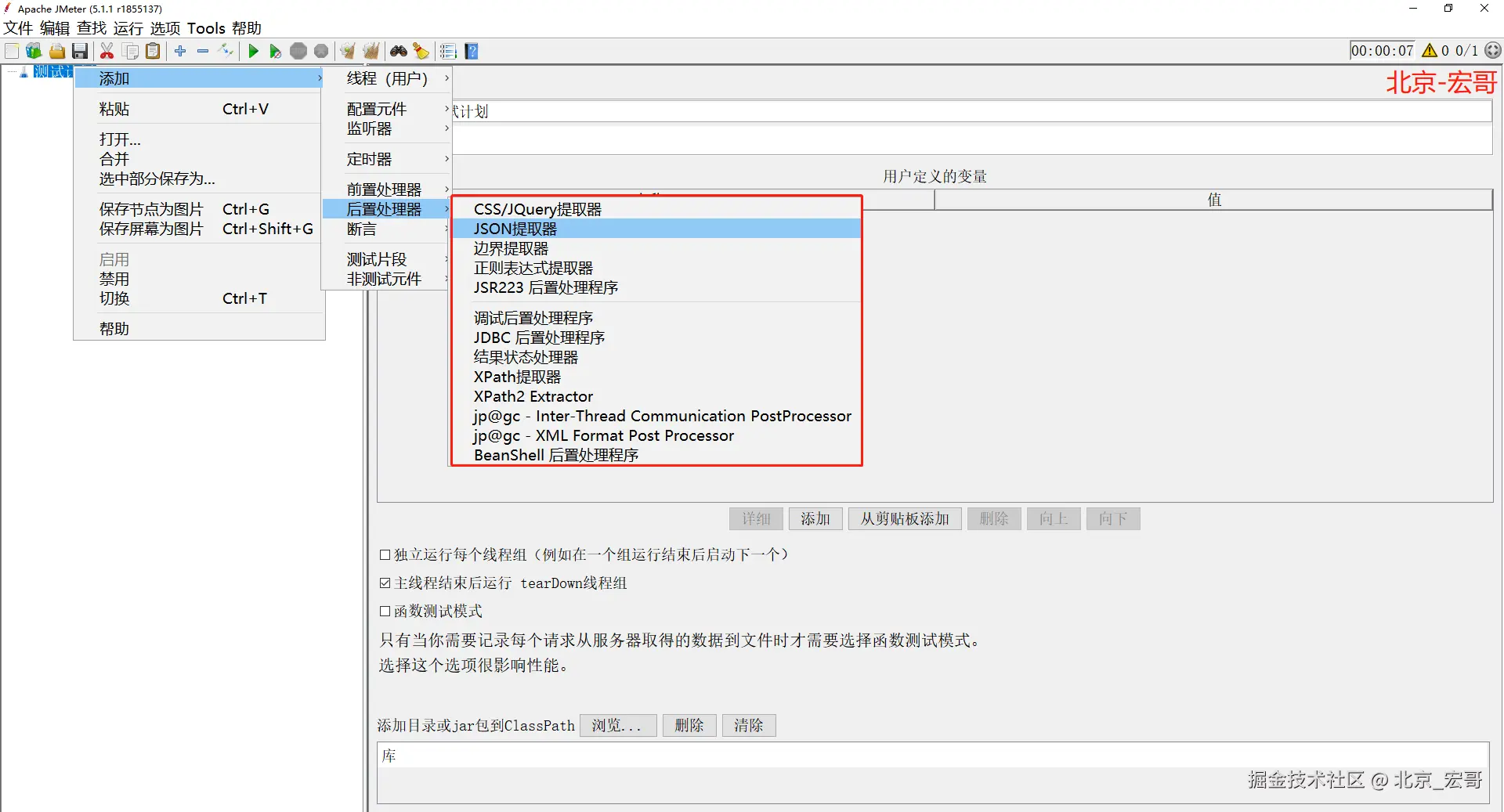Select 粘贴 Ctrl+V in context menu
The height and width of the screenshot is (812, 1504).
click(x=198, y=109)
